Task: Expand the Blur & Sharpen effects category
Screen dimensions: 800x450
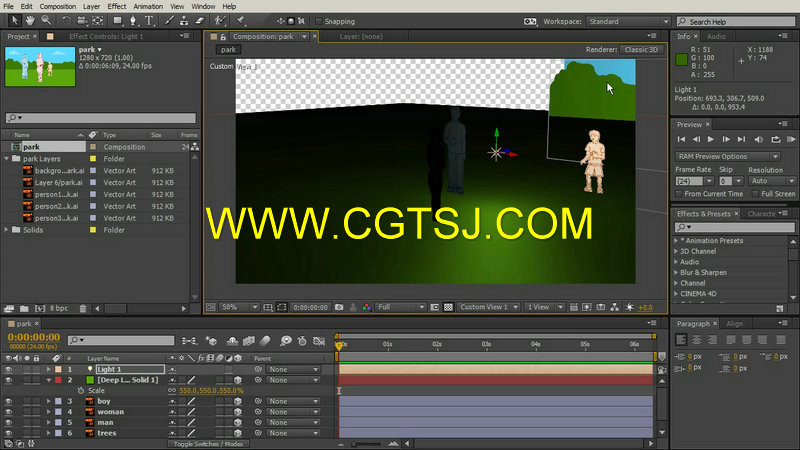Action: (677, 272)
